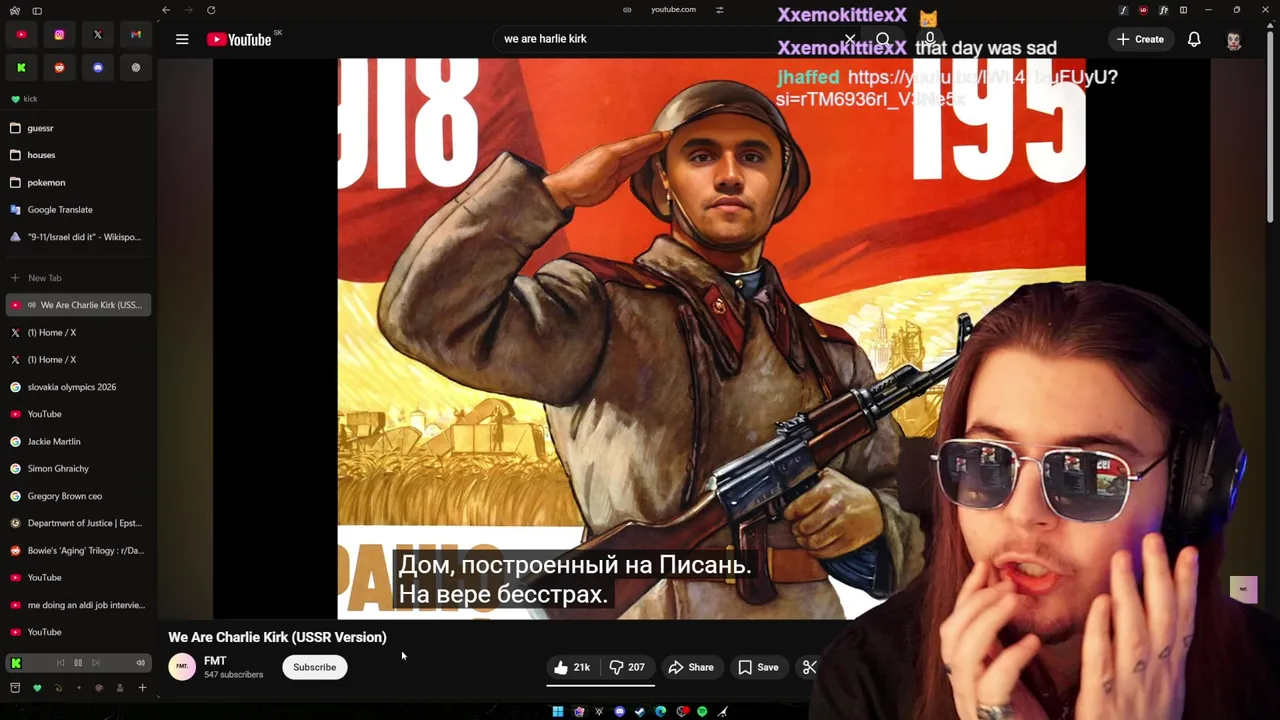Open the Spotify icon in the taskbar

[x=702, y=712]
